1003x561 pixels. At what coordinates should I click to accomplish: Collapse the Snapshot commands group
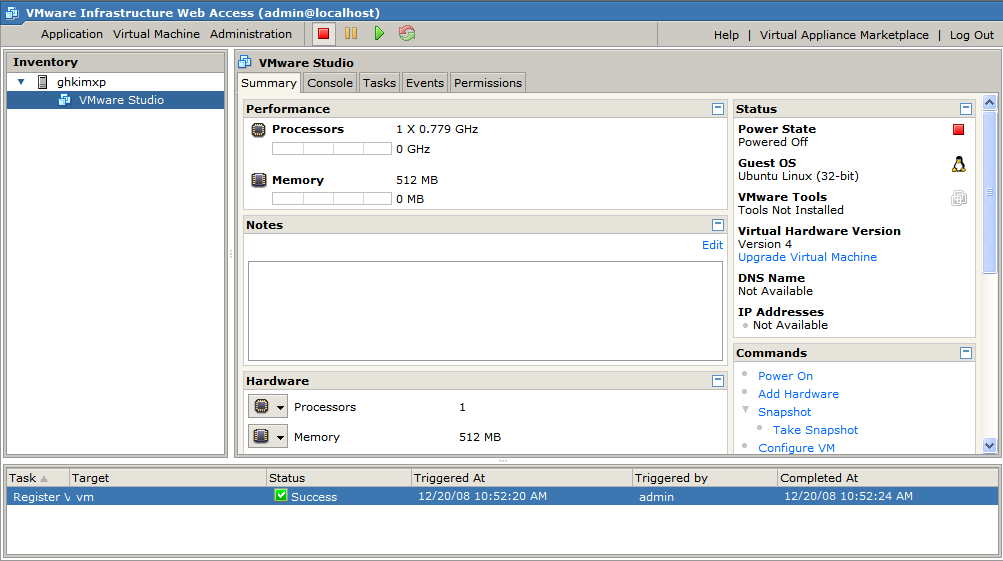(x=745, y=409)
